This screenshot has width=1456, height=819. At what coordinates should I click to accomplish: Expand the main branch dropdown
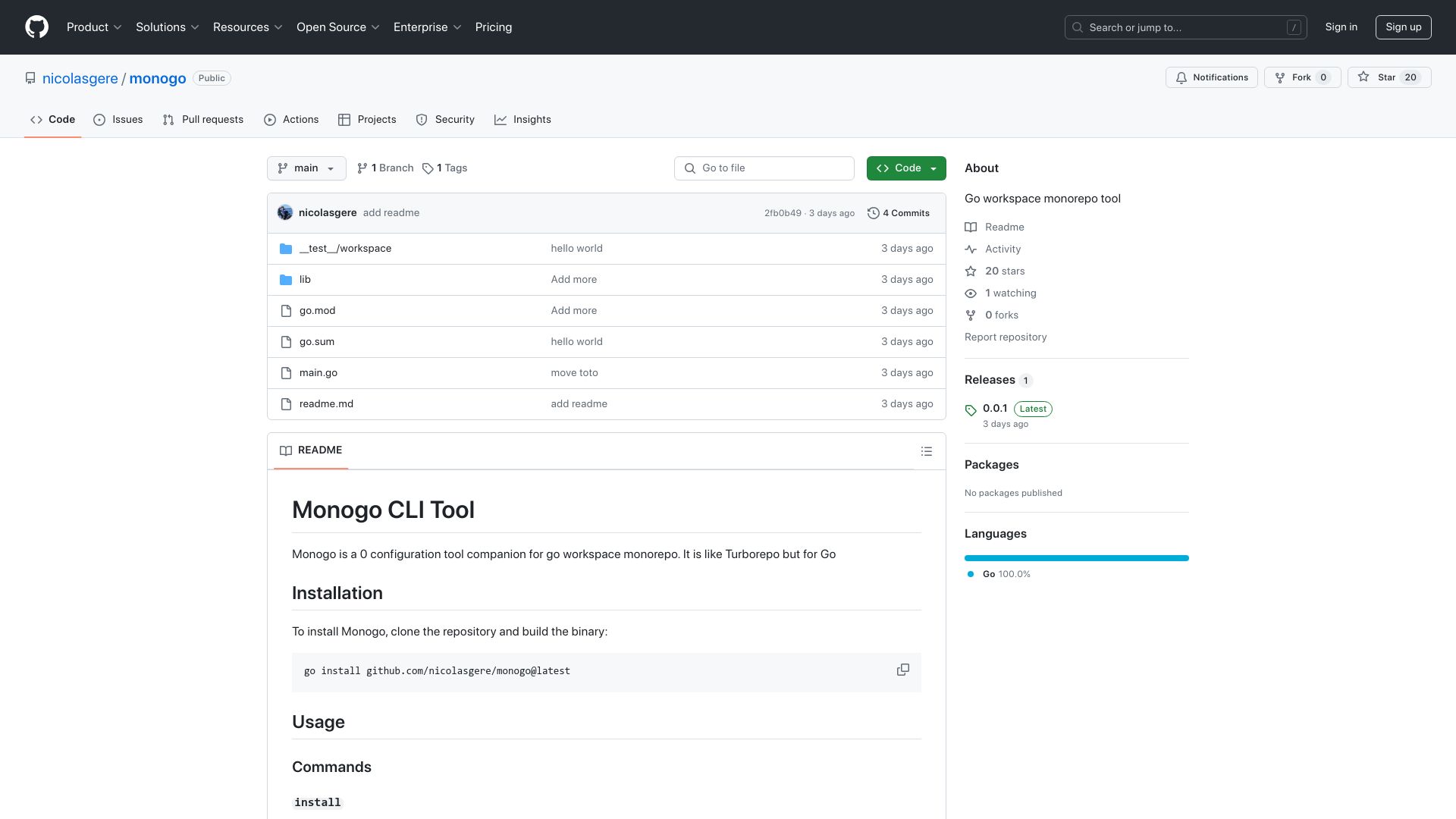pos(306,168)
